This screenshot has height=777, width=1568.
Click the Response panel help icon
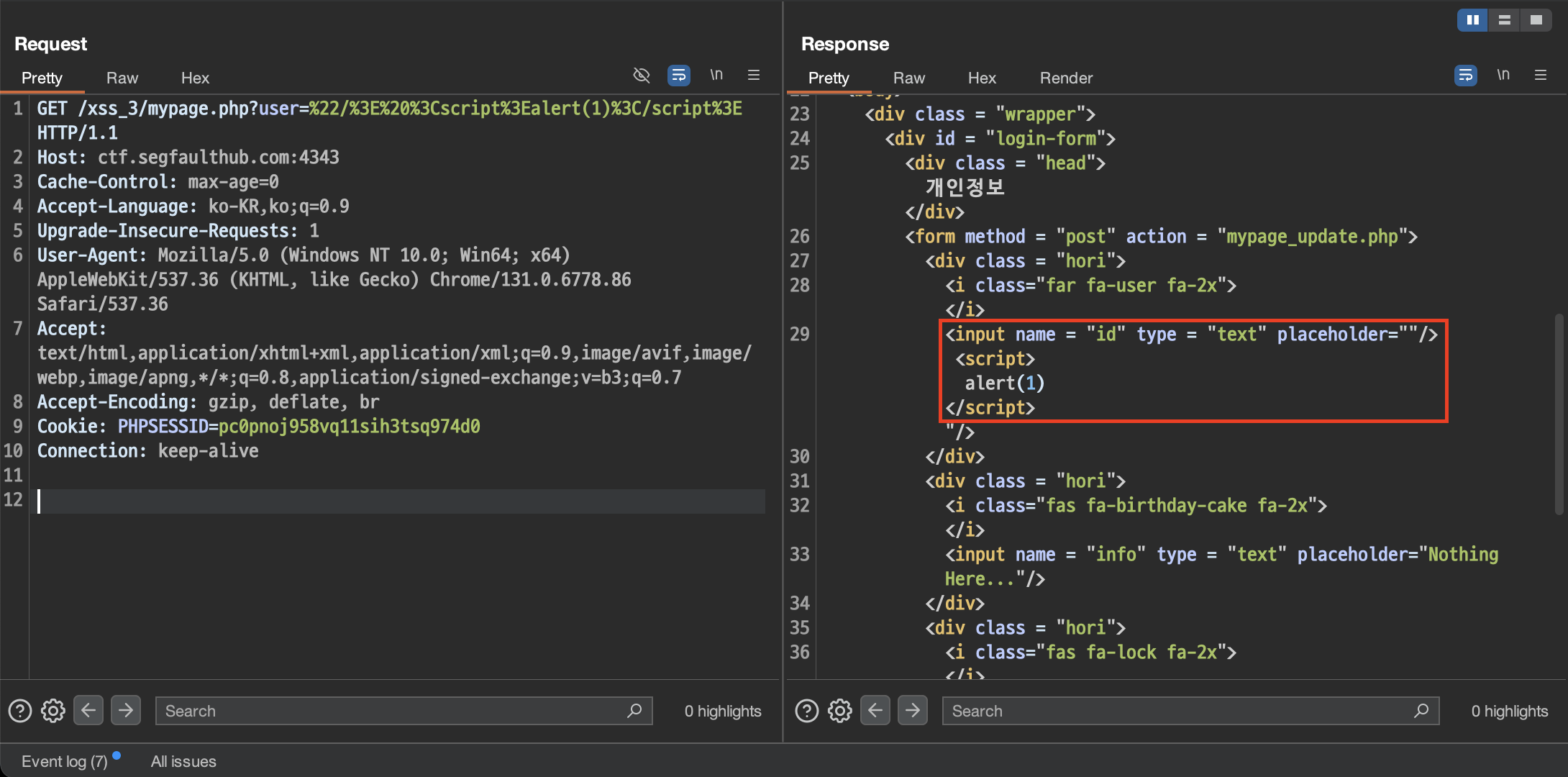pyautogui.click(x=806, y=711)
